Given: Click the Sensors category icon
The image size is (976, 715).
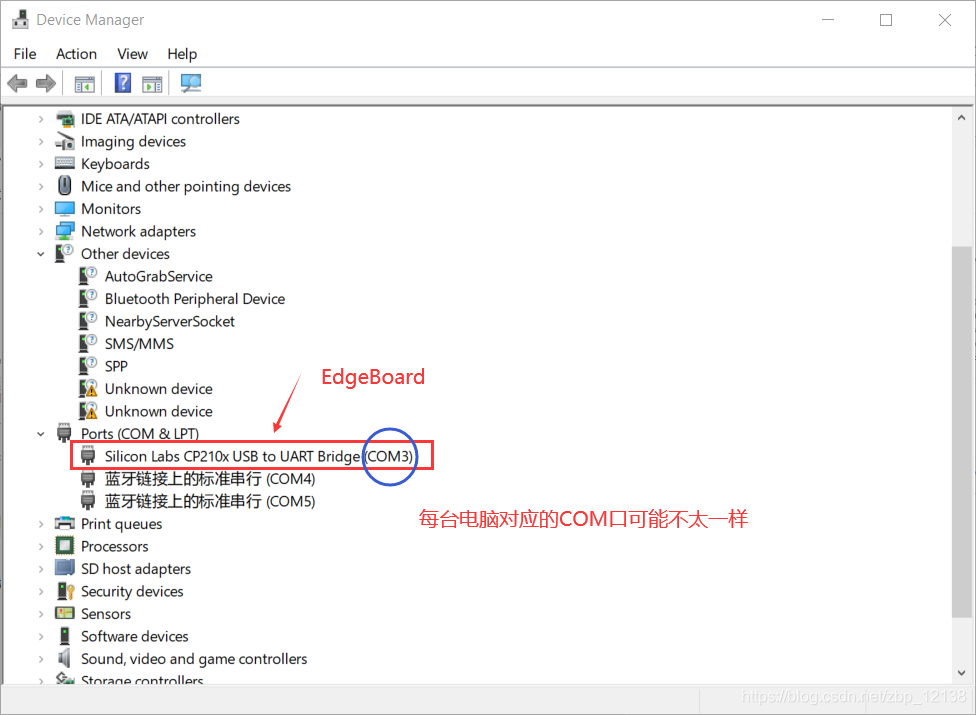Looking at the screenshot, I should 65,613.
